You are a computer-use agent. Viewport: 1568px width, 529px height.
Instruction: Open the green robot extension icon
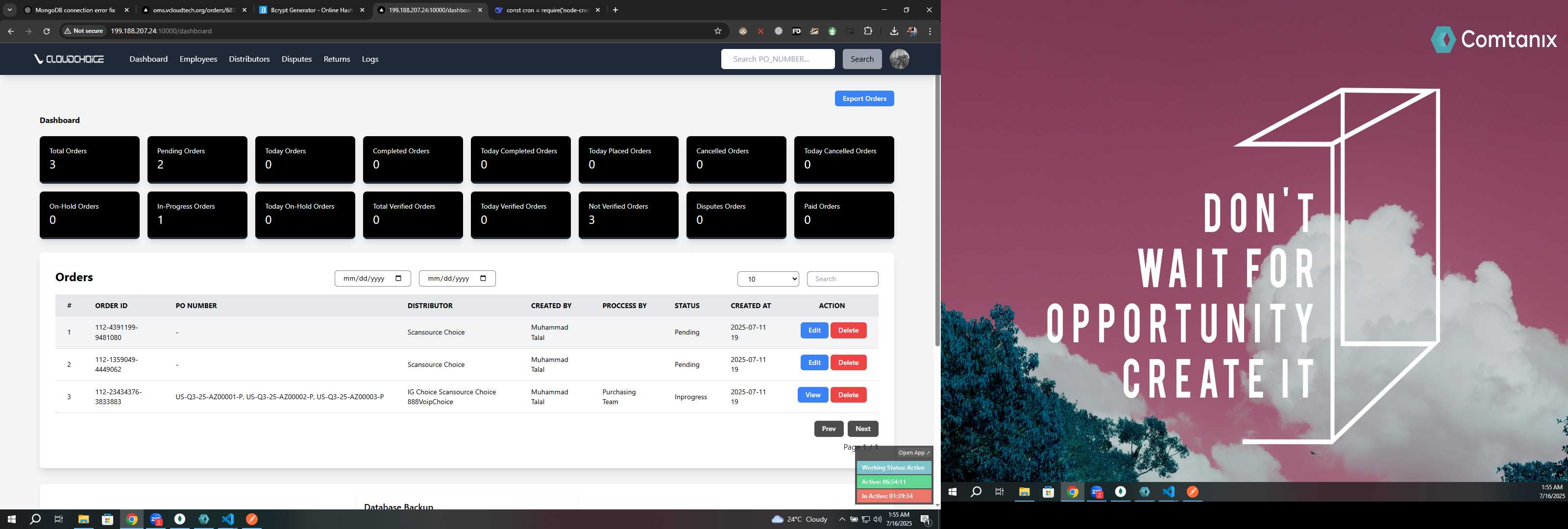pyautogui.click(x=832, y=31)
